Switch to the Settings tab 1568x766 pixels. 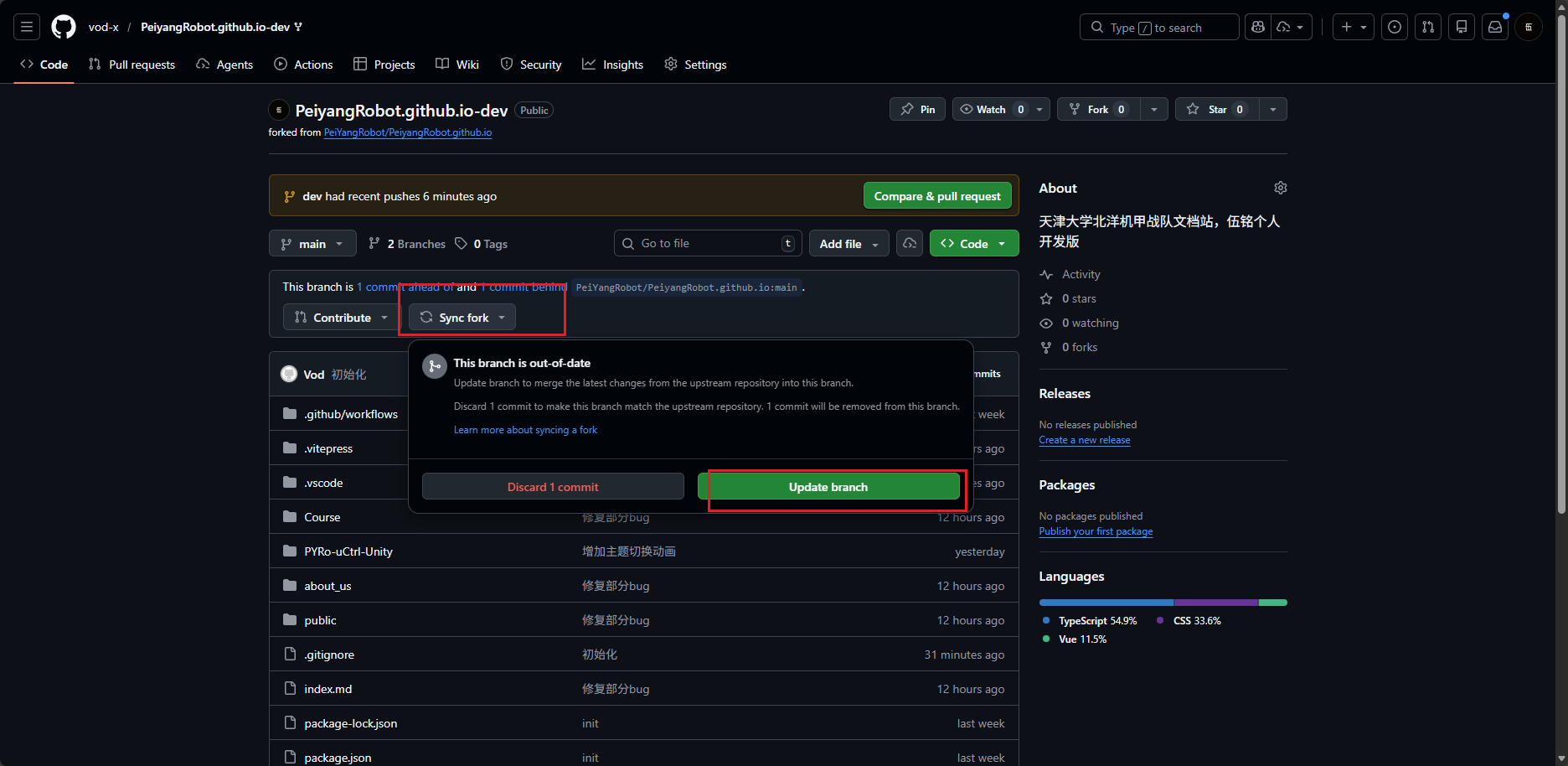695,65
